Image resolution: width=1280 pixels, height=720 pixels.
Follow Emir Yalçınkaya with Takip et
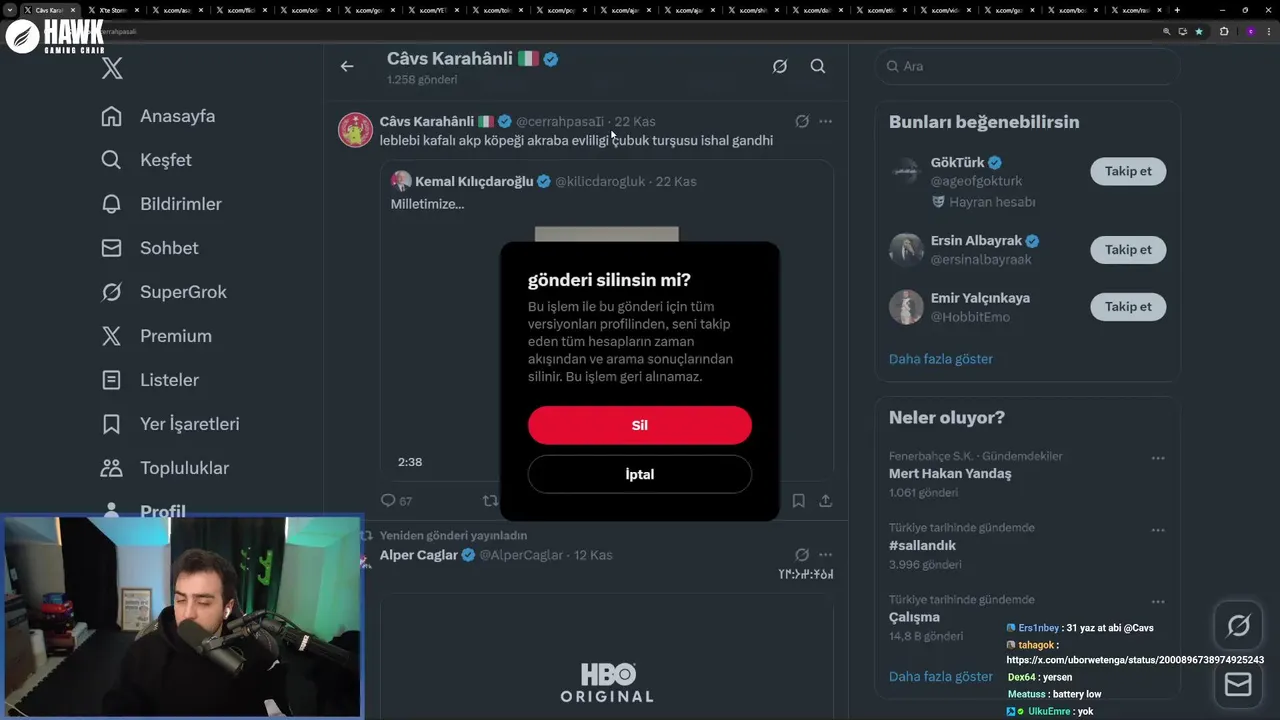[x=1128, y=307]
